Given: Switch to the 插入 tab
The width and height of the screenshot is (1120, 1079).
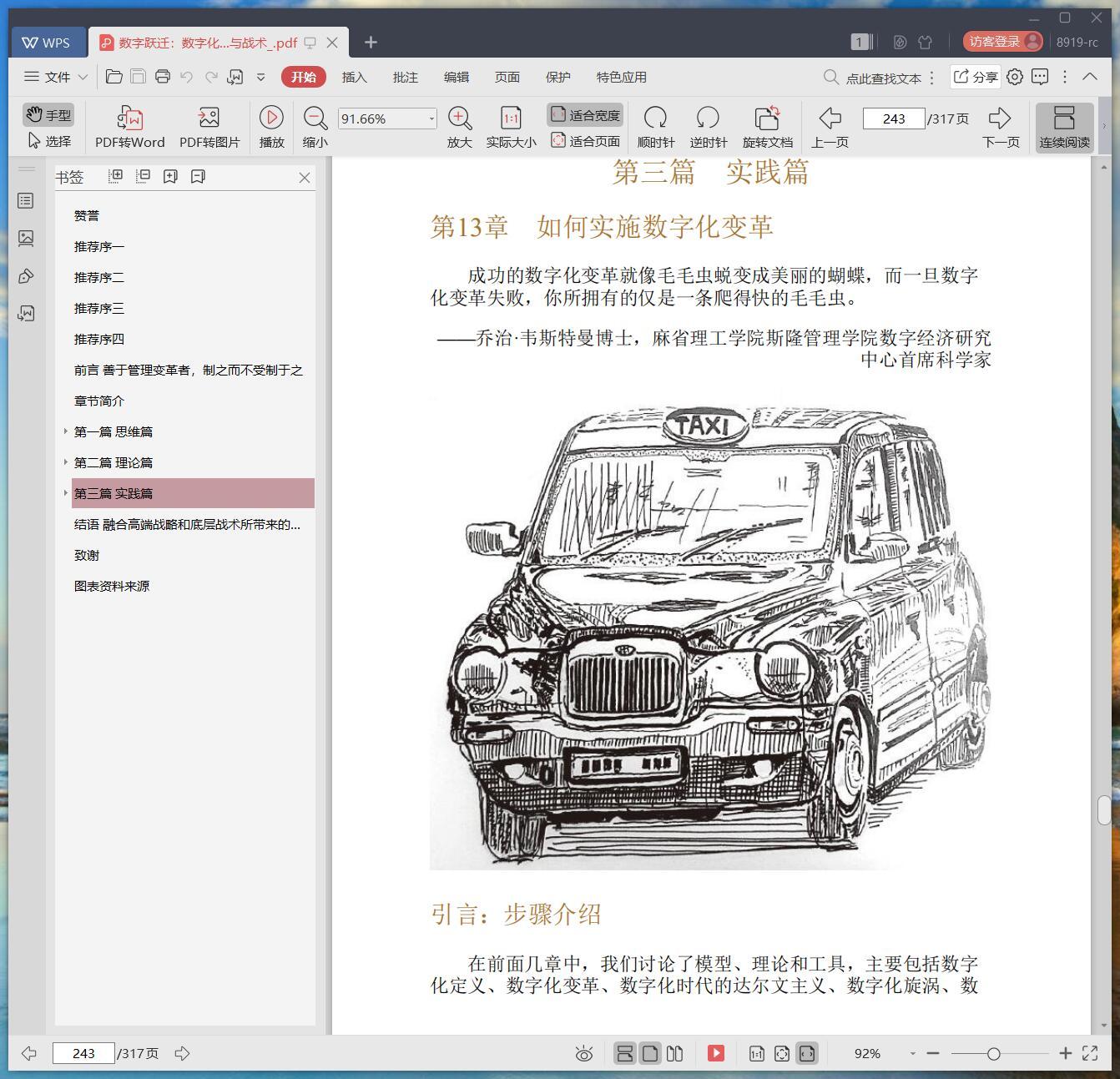Looking at the screenshot, I should pos(354,77).
